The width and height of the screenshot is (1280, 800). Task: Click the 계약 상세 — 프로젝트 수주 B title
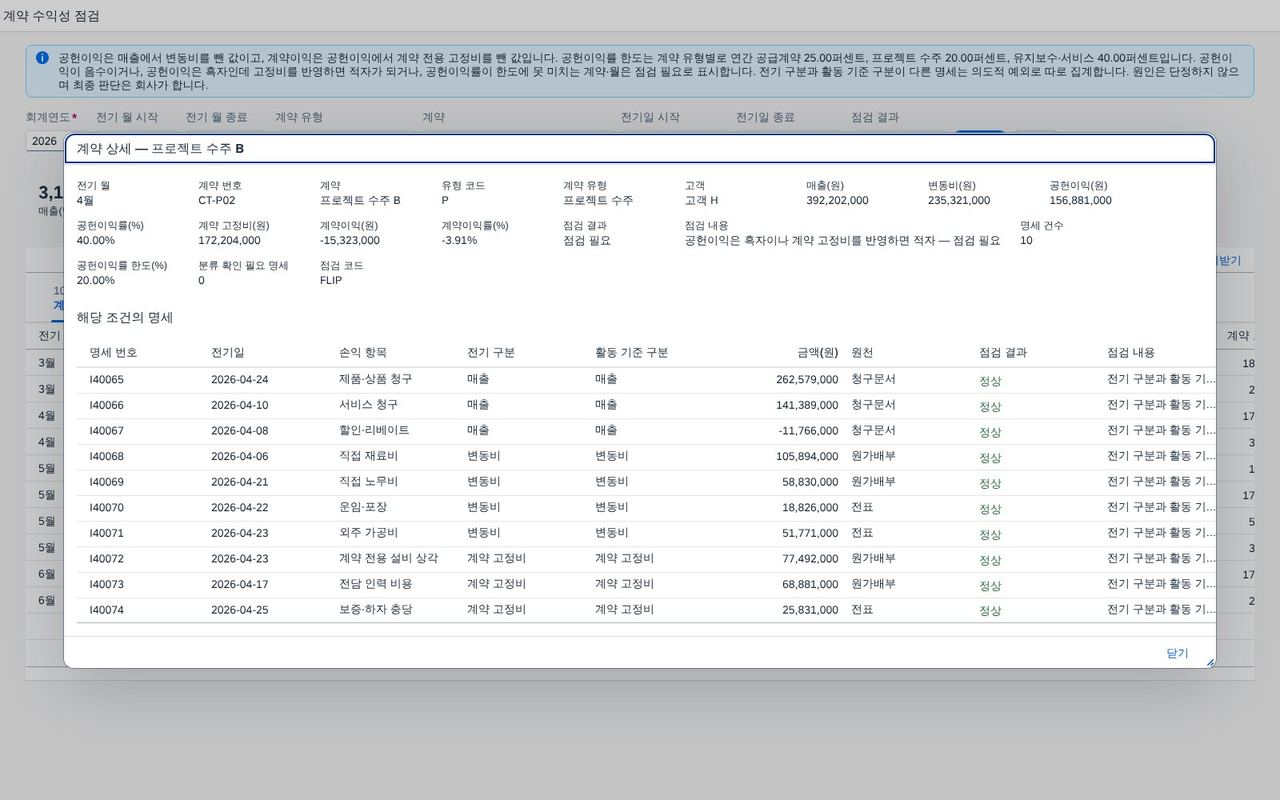click(160, 148)
